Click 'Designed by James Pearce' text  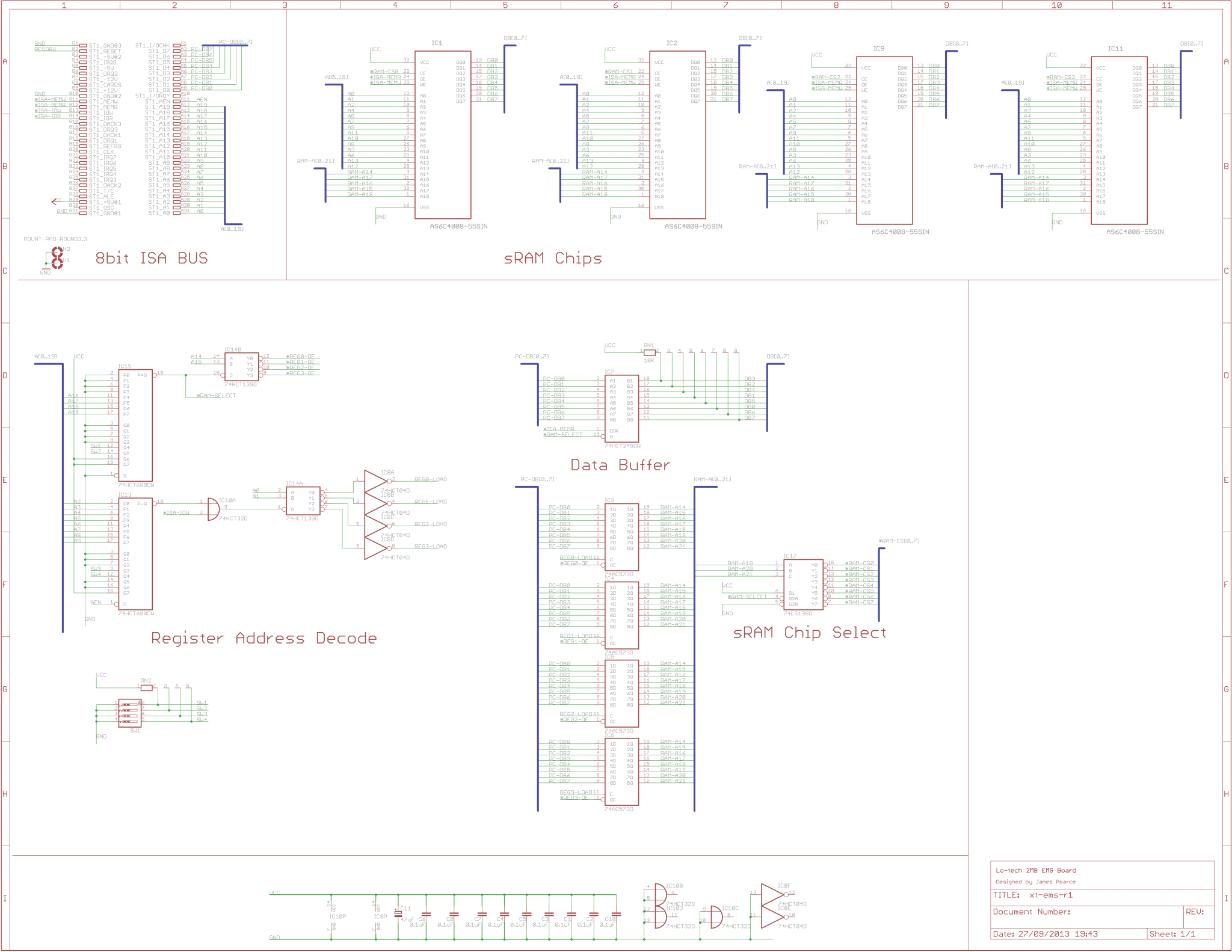[x=1036, y=882]
